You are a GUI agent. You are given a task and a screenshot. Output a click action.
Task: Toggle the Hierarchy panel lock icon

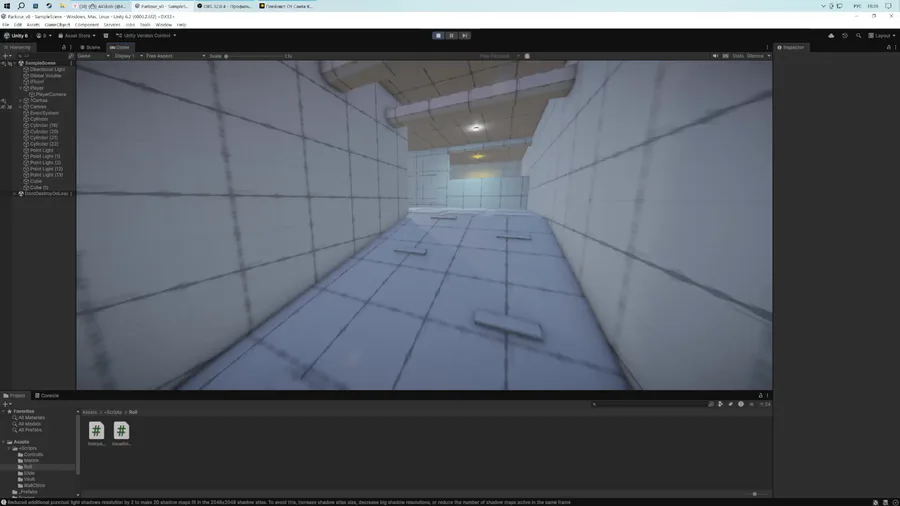pos(64,48)
